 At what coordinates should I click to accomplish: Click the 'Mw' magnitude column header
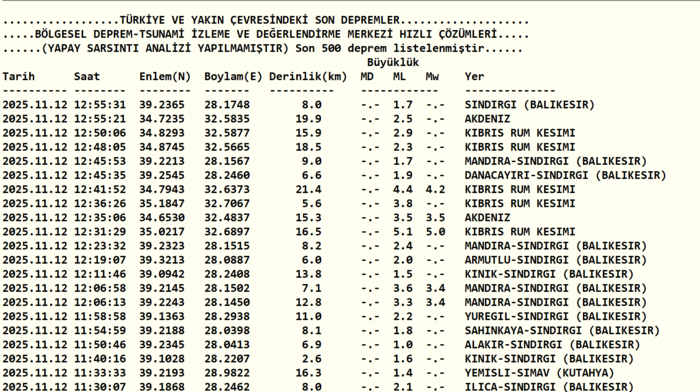(x=432, y=76)
